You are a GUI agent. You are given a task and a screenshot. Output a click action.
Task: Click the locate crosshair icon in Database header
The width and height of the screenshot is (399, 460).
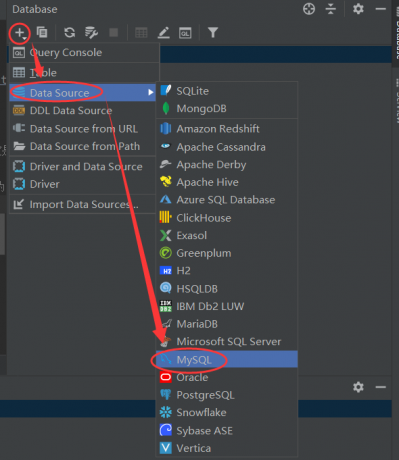[x=309, y=9]
